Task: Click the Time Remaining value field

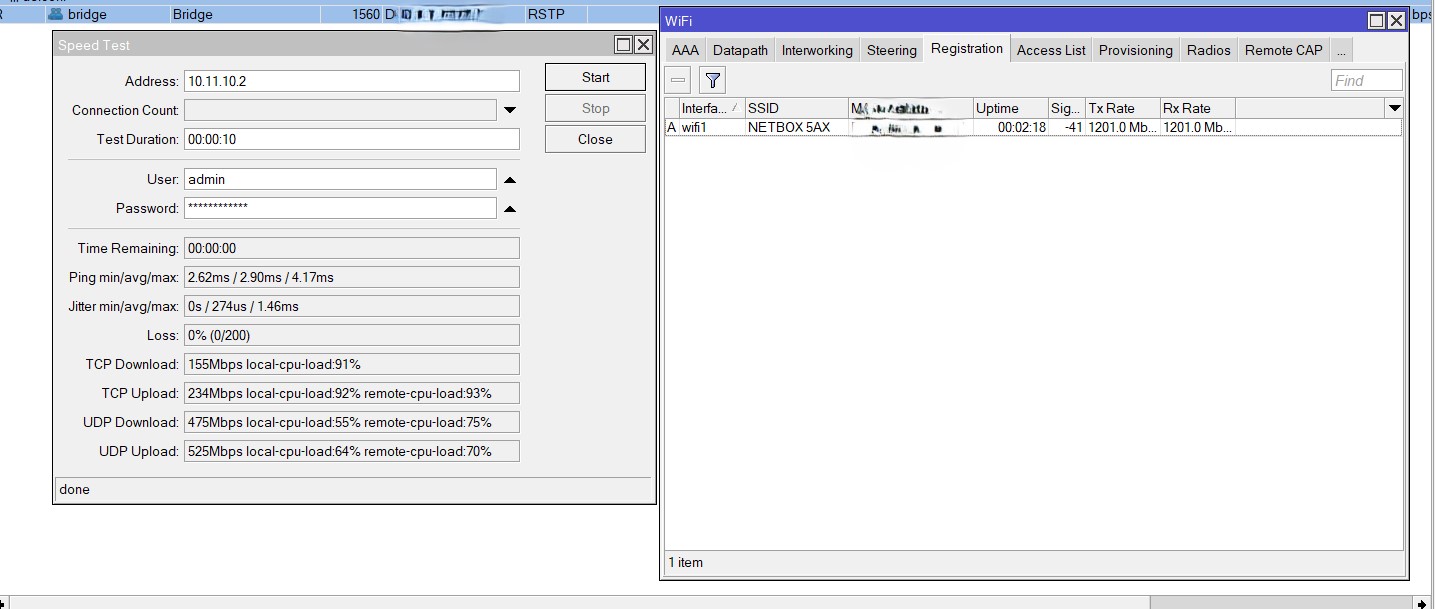Action: point(352,248)
